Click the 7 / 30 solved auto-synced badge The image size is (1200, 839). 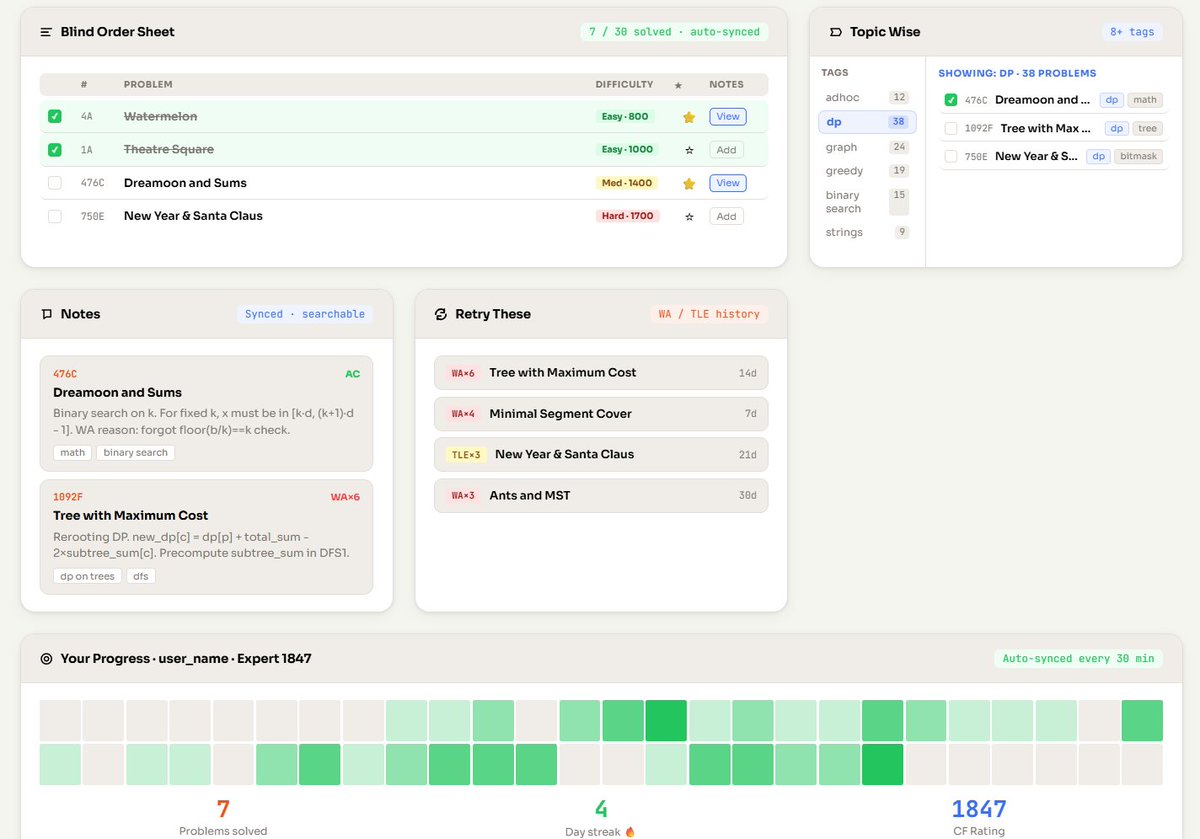click(x=674, y=32)
